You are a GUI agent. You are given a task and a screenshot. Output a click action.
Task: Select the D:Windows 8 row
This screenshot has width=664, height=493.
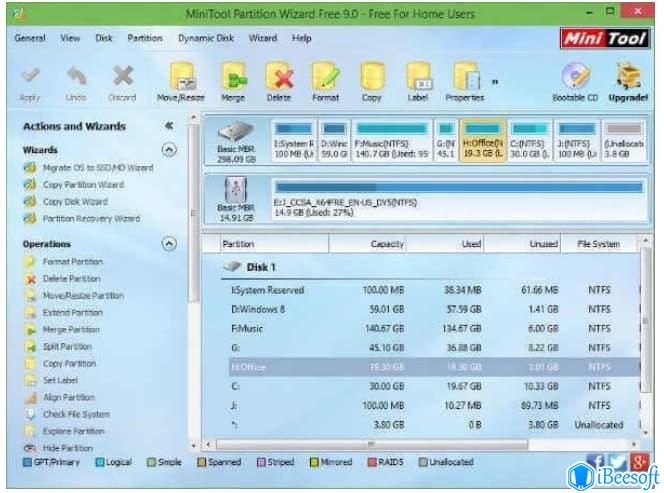point(434,310)
